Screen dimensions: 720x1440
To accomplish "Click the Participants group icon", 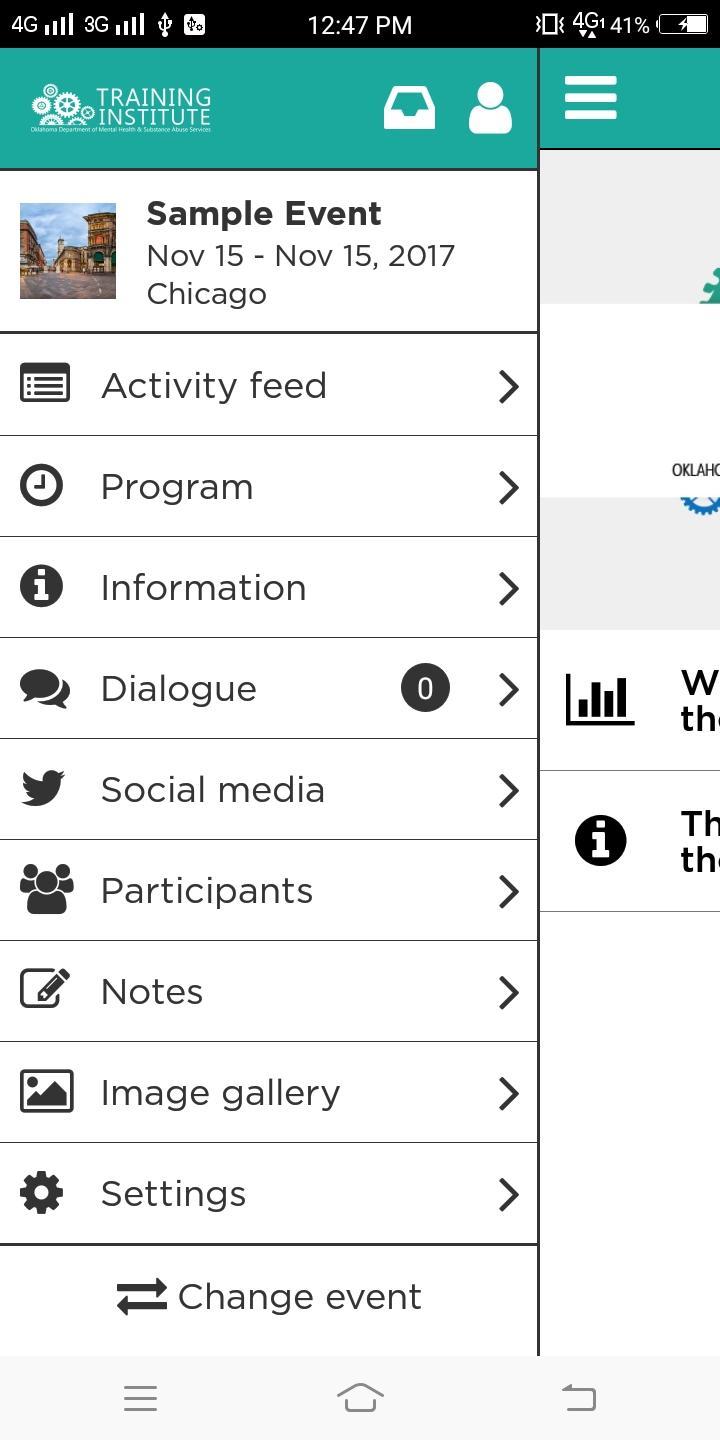I will coord(46,890).
